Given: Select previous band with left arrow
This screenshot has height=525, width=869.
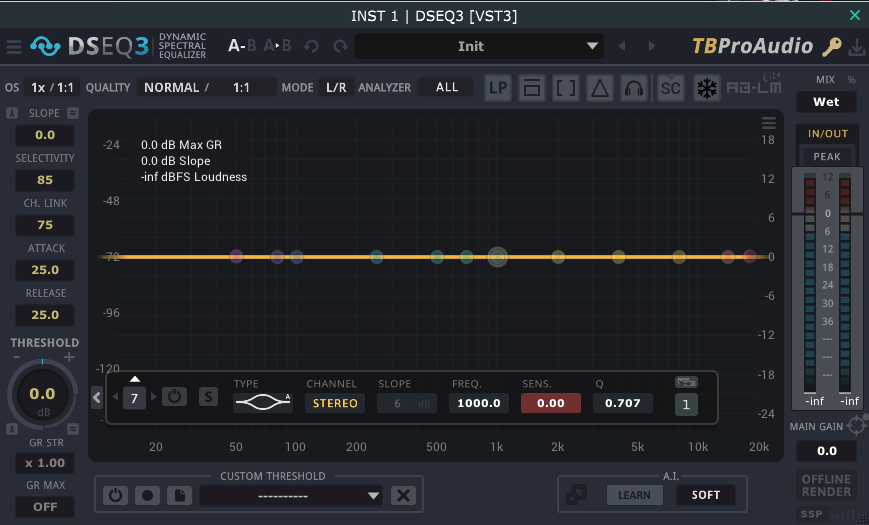Looking at the screenshot, I should (x=115, y=397).
